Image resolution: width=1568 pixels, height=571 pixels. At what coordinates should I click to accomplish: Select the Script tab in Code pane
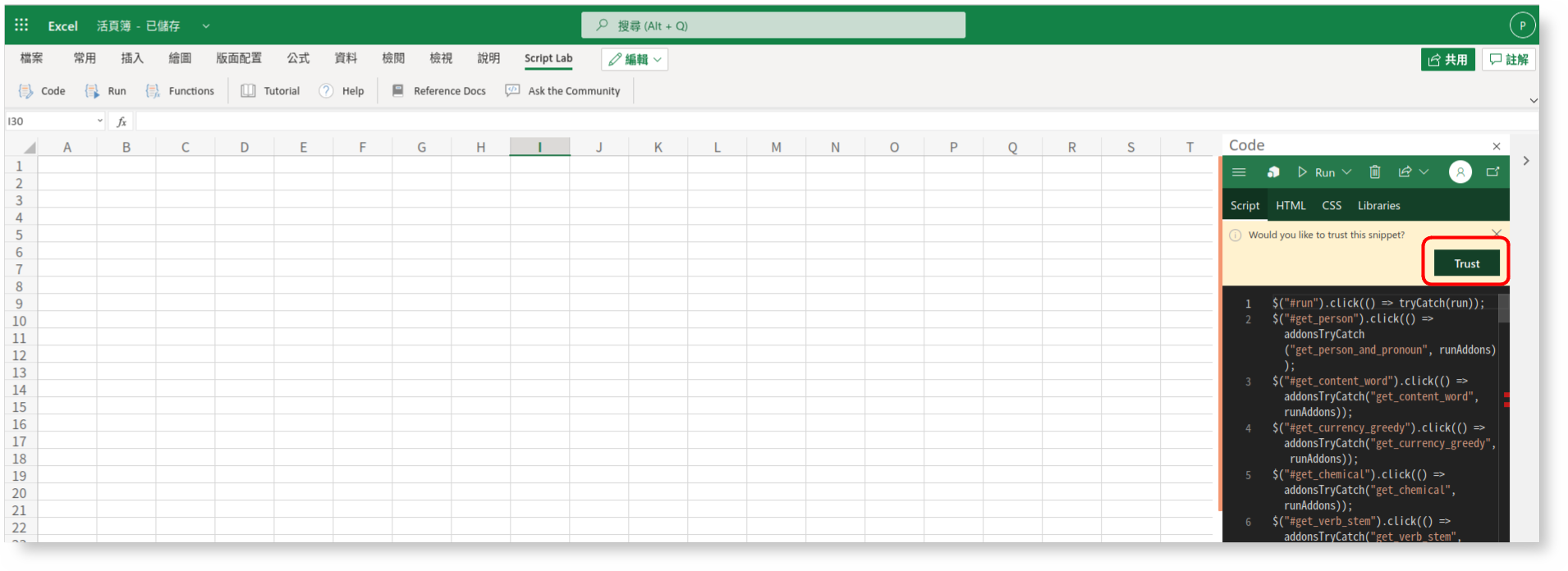click(1245, 206)
